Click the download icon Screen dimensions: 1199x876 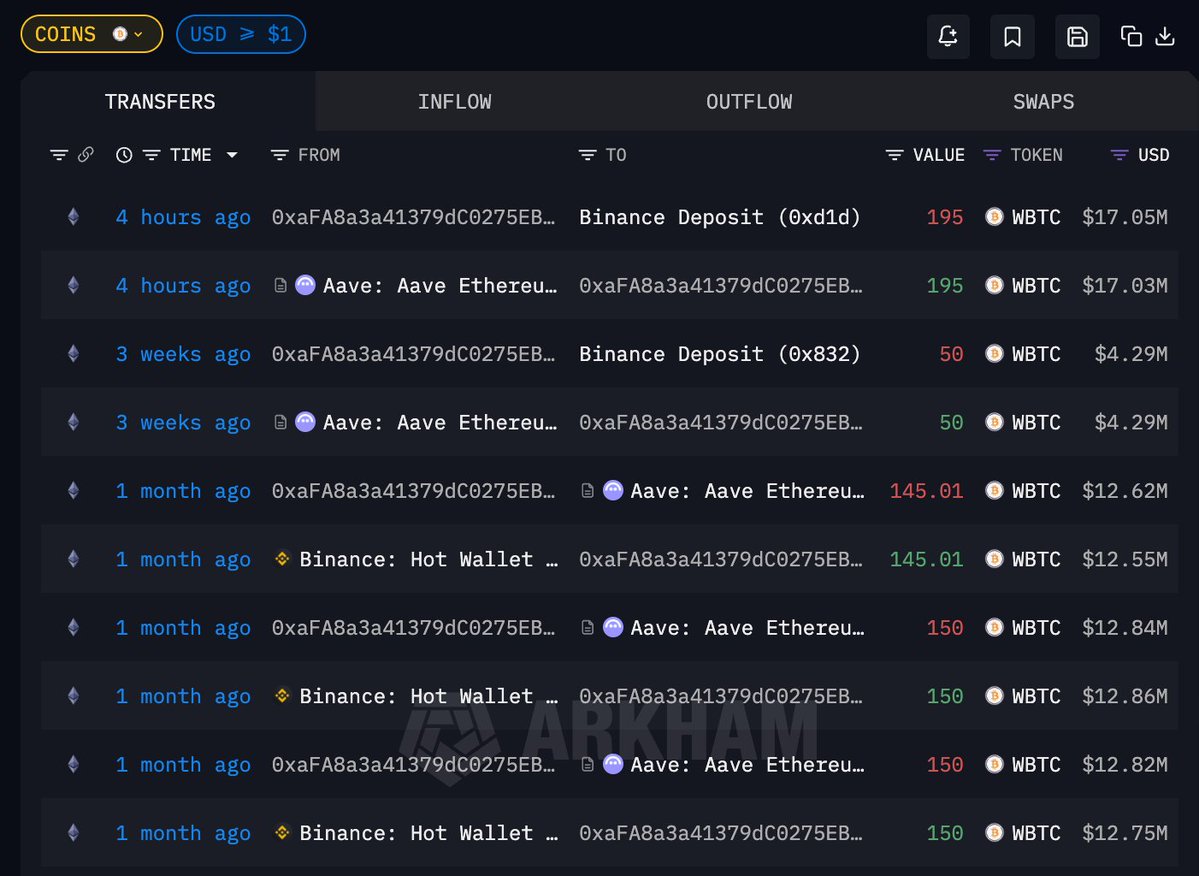tap(1165, 37)
